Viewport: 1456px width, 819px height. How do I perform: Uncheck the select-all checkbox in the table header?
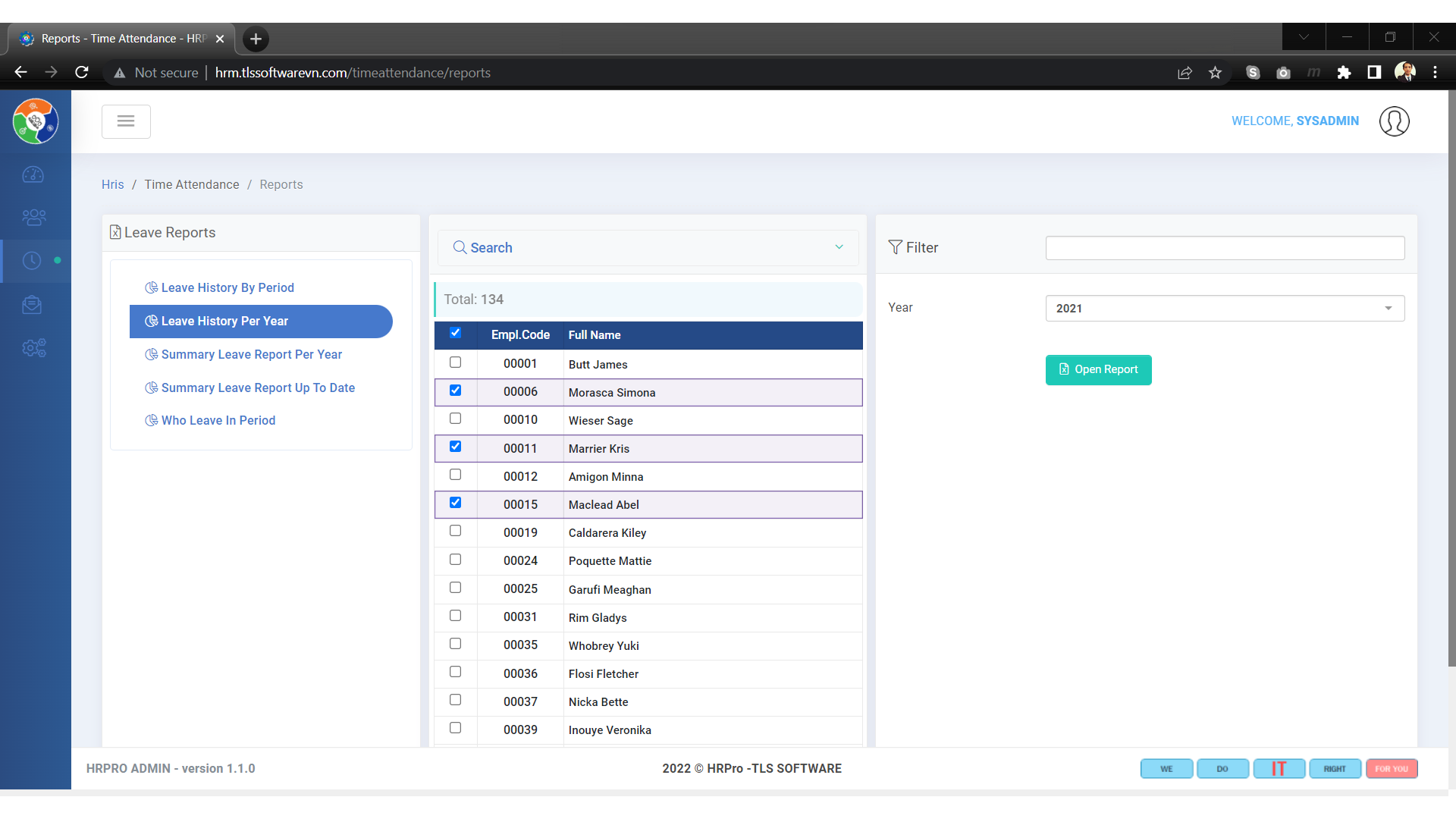(x=455, y=333)
